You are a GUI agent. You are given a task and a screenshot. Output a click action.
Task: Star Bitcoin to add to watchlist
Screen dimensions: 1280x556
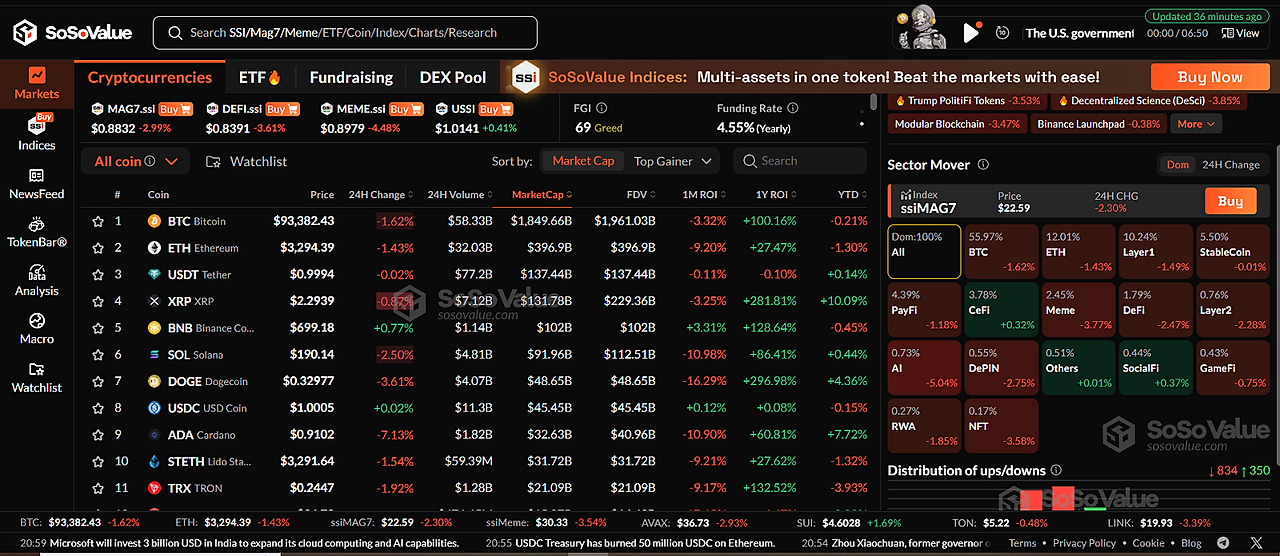[98, 221]
